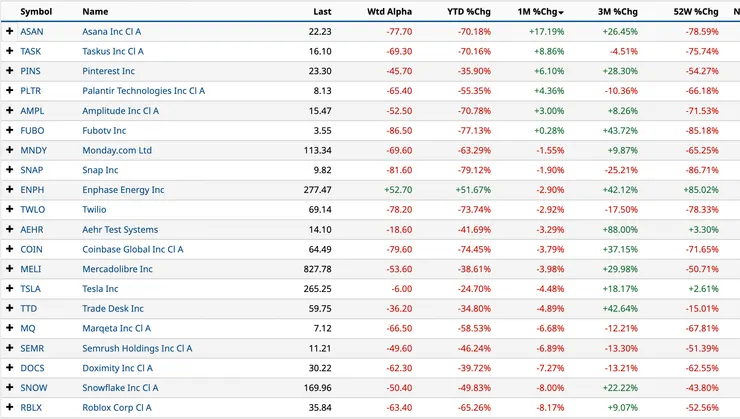
Task: Click the plus icon beside ENPH
Action: (10, 190)
